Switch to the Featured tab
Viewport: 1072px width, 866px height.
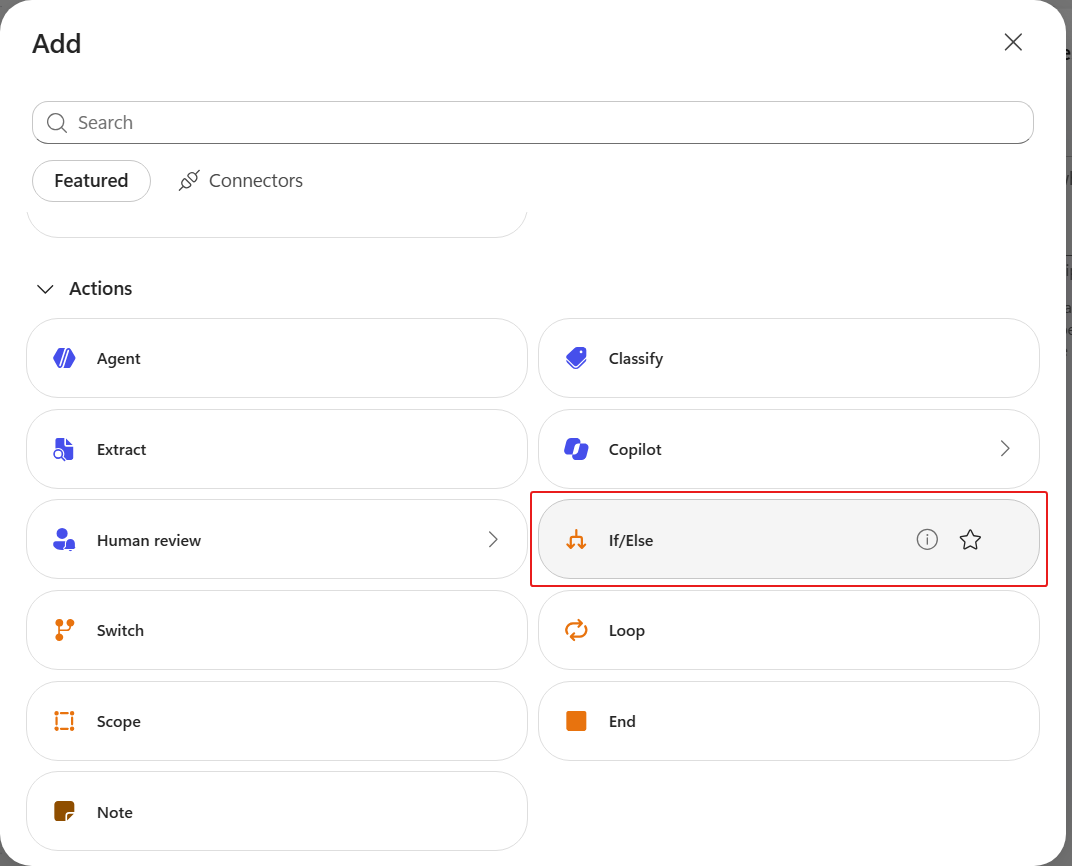tap(91, 180)
